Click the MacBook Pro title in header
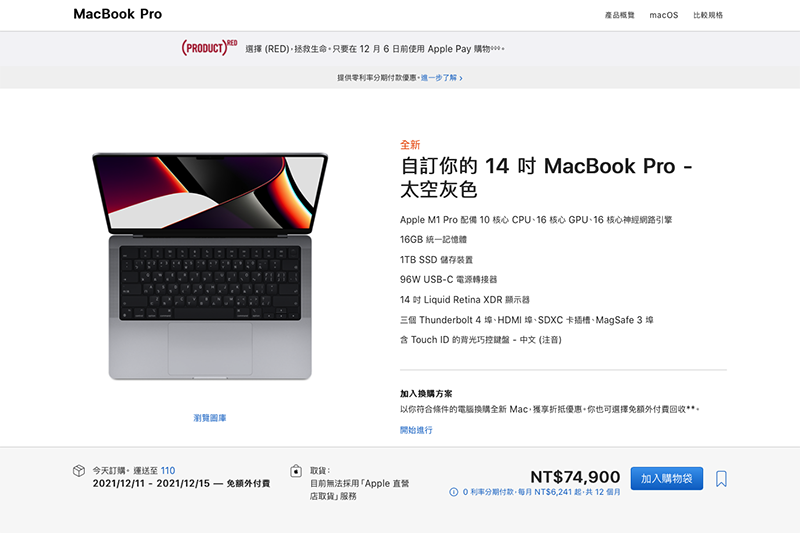Screen dimensions: 800x533 117,14
